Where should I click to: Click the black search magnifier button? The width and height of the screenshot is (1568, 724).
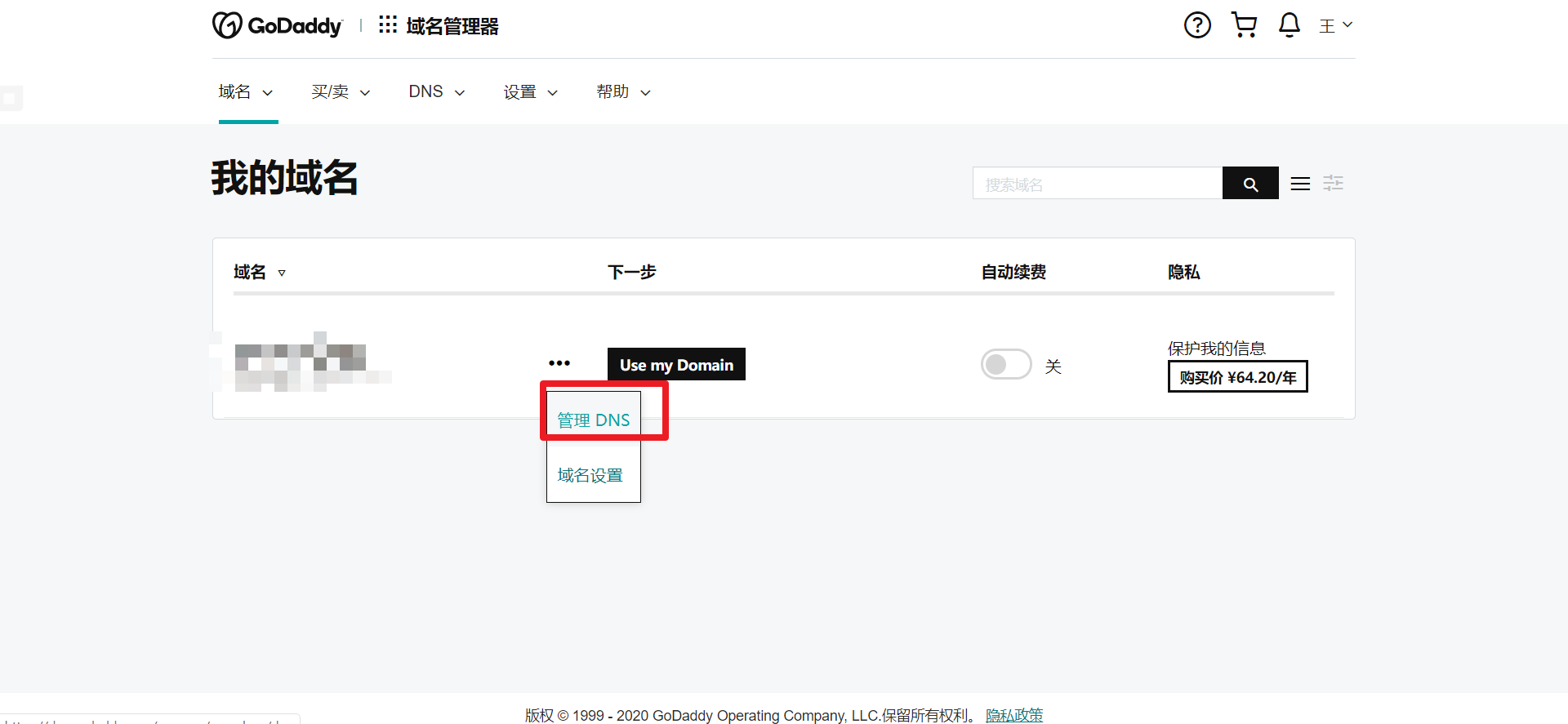coord(1250,184)
